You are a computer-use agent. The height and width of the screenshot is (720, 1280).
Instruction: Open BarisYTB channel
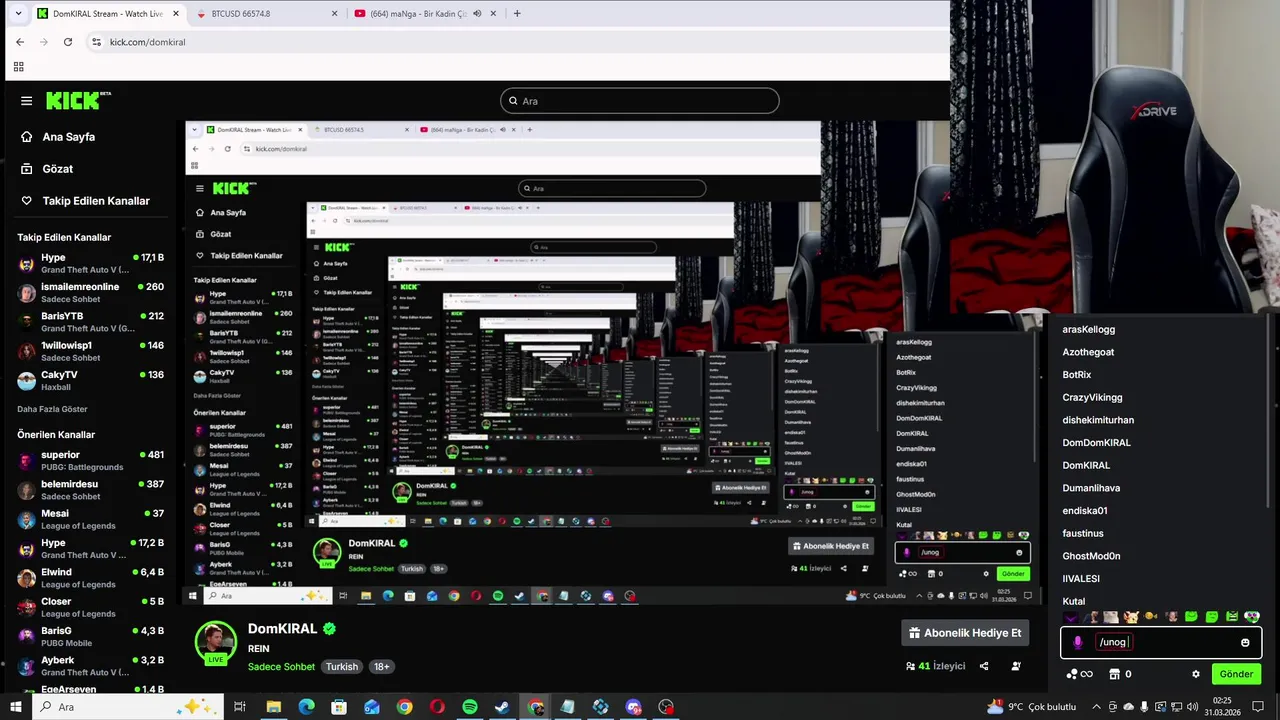(x=90, y=322)
